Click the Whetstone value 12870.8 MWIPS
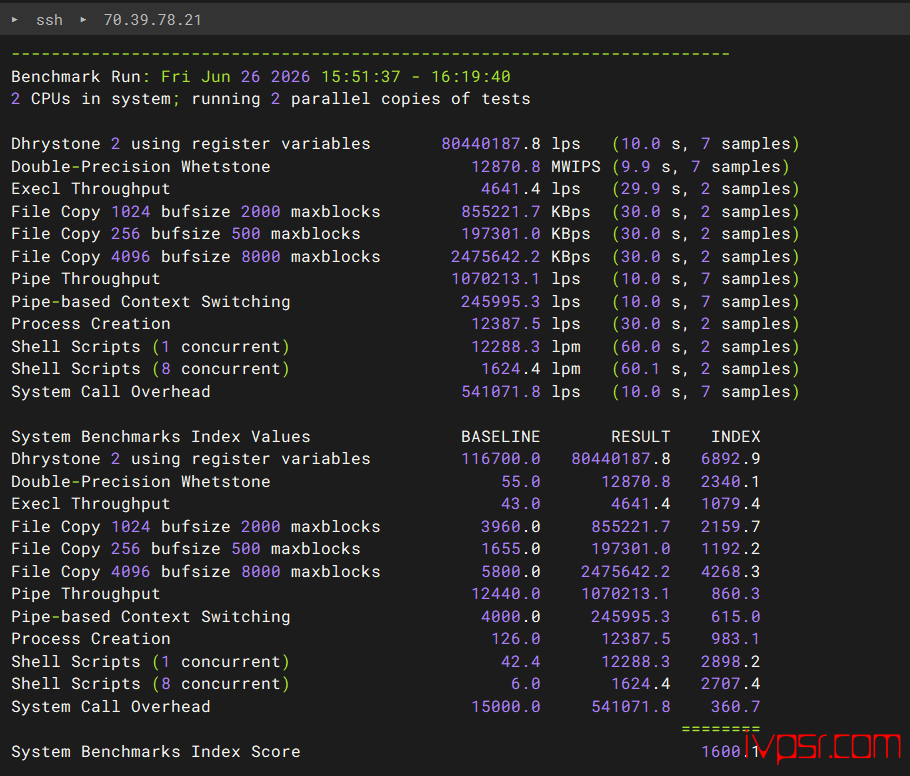Viewport: 910px width, 776px height. coord(536,167)
